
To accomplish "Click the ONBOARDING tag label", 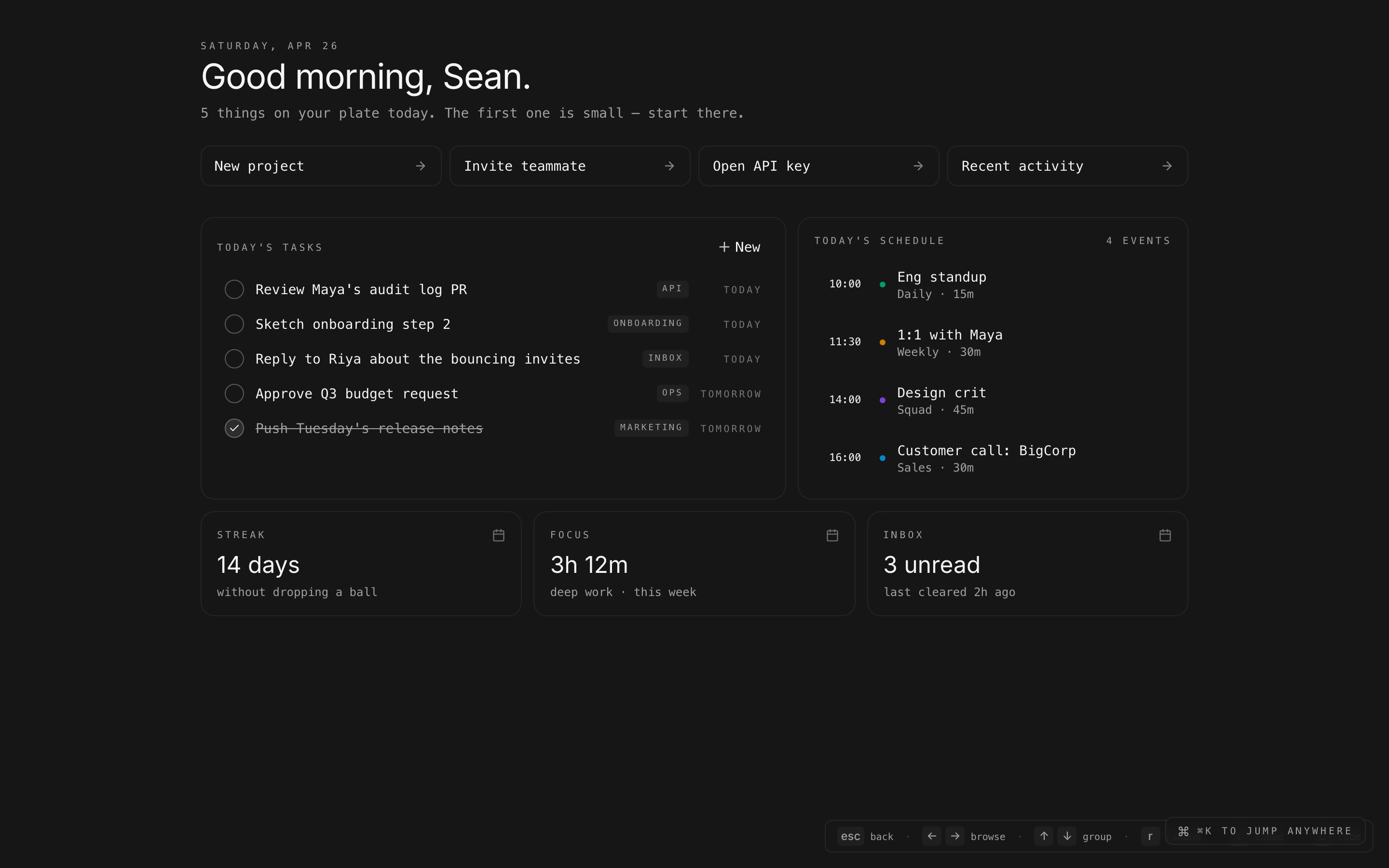I will pos(647,323).
